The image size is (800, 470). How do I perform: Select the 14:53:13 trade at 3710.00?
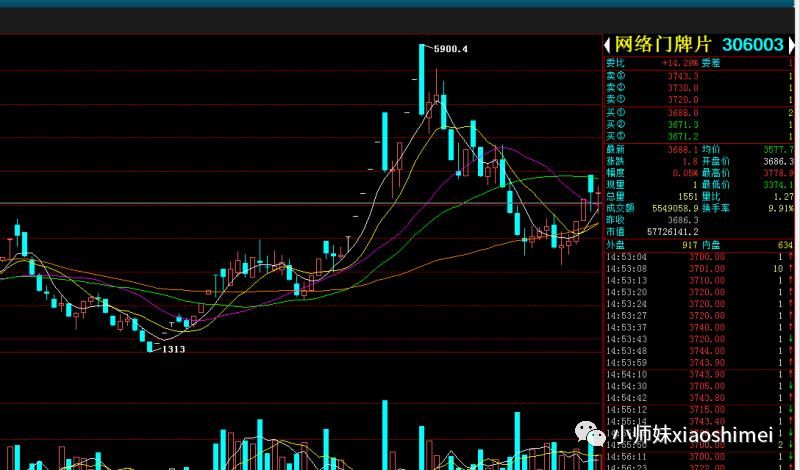[707, 281]
